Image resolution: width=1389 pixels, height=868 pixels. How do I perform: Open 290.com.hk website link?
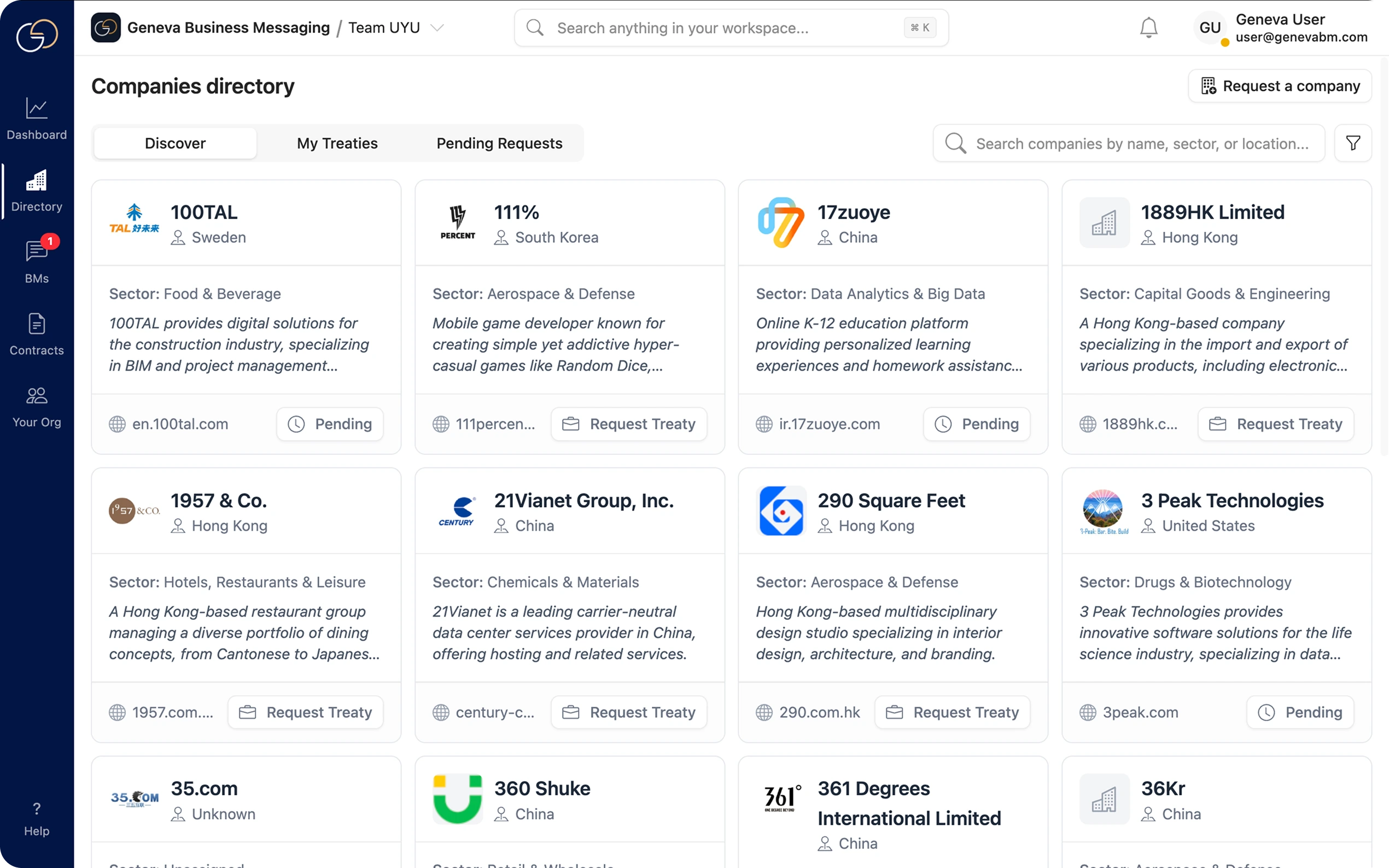(x=819, y=712)
